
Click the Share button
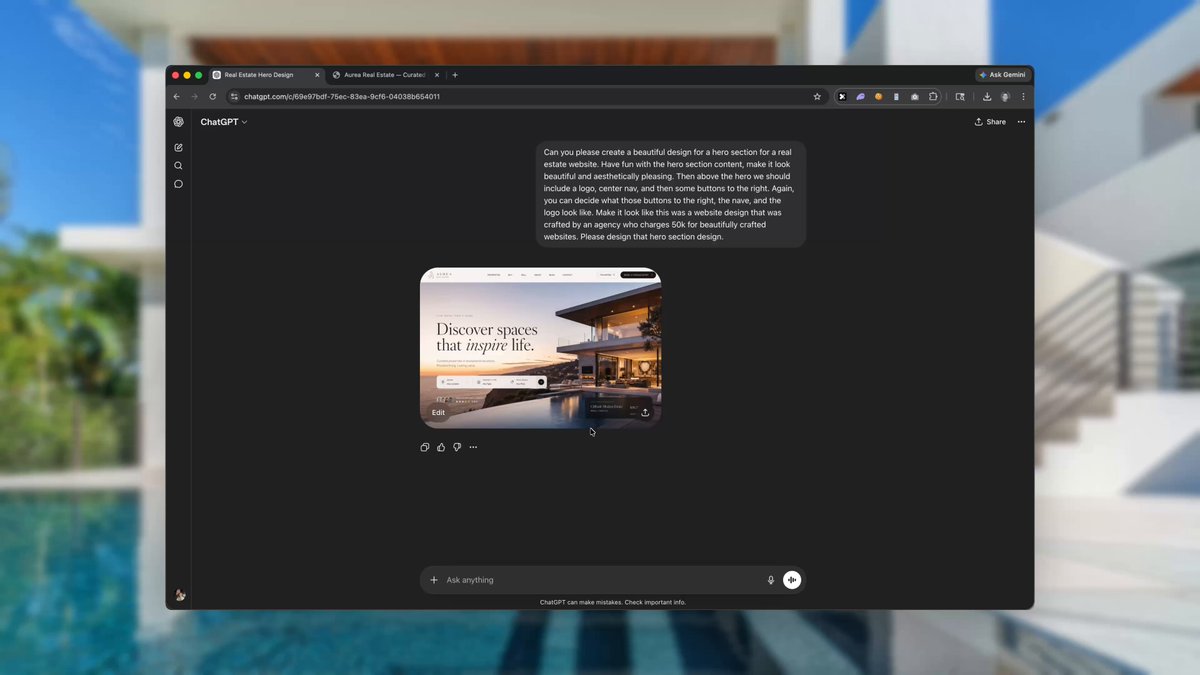990,122
